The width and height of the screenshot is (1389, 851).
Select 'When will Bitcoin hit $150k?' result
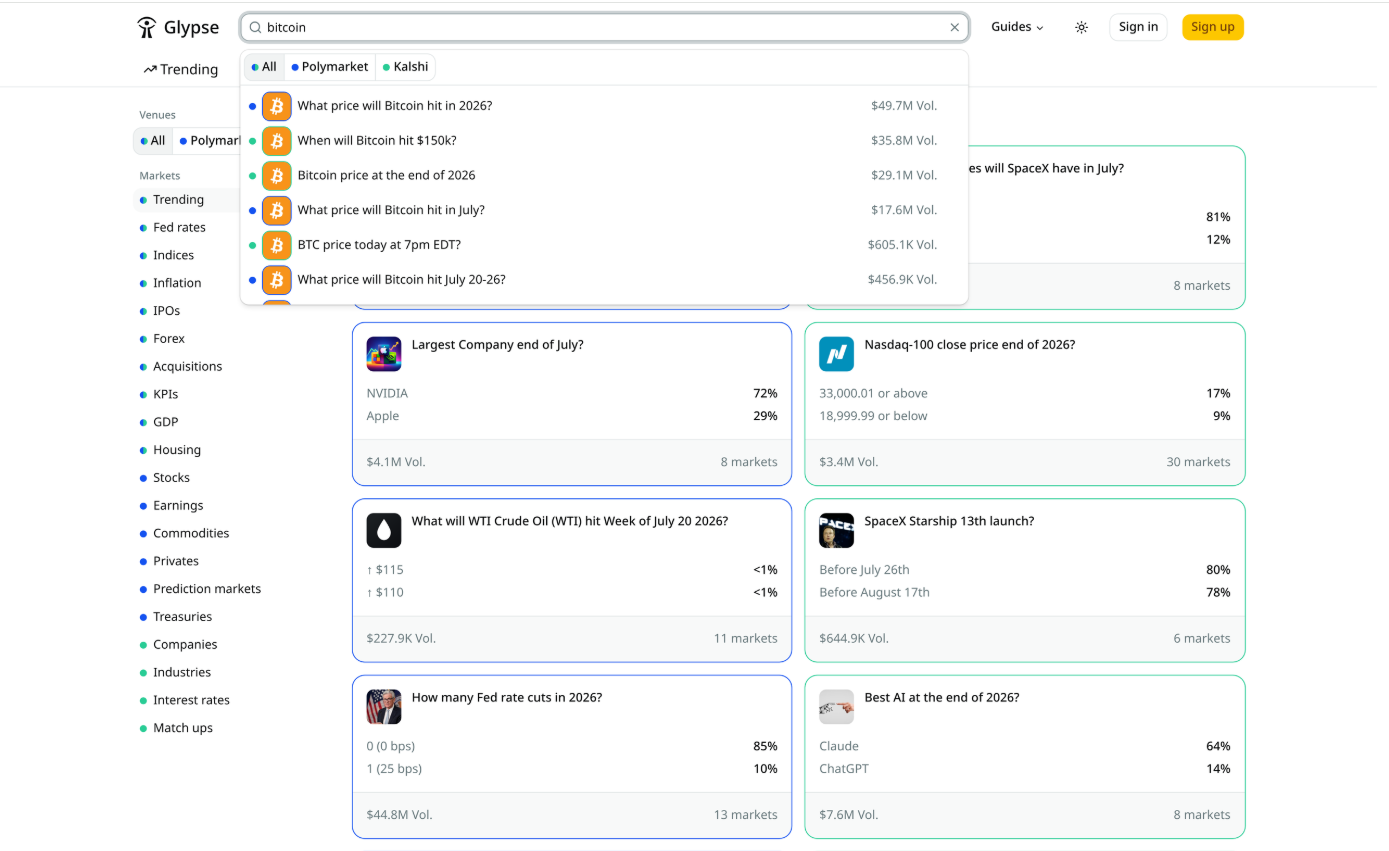click(604, 141)
